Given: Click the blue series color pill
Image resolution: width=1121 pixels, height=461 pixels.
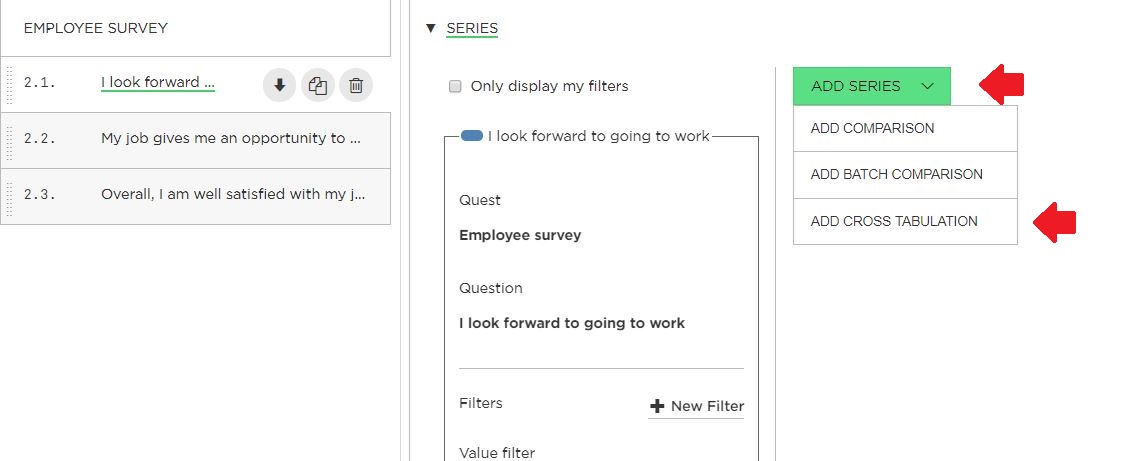Looking at the screenshot, I should 472,136.
